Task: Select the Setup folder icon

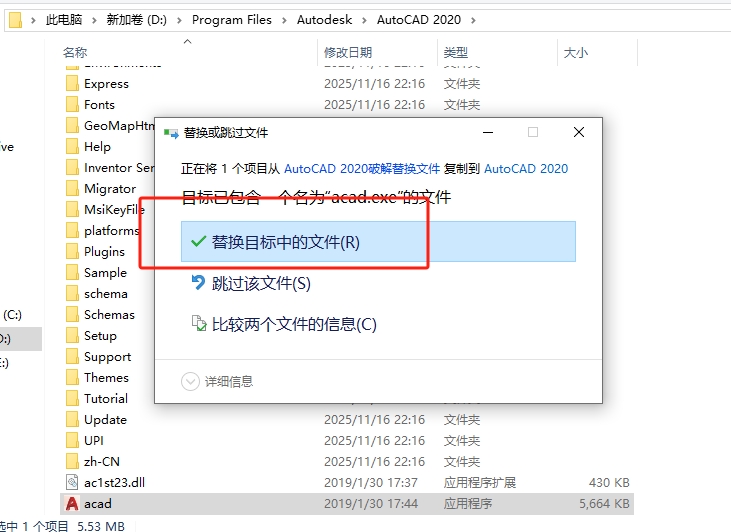Action: [72, 336]
